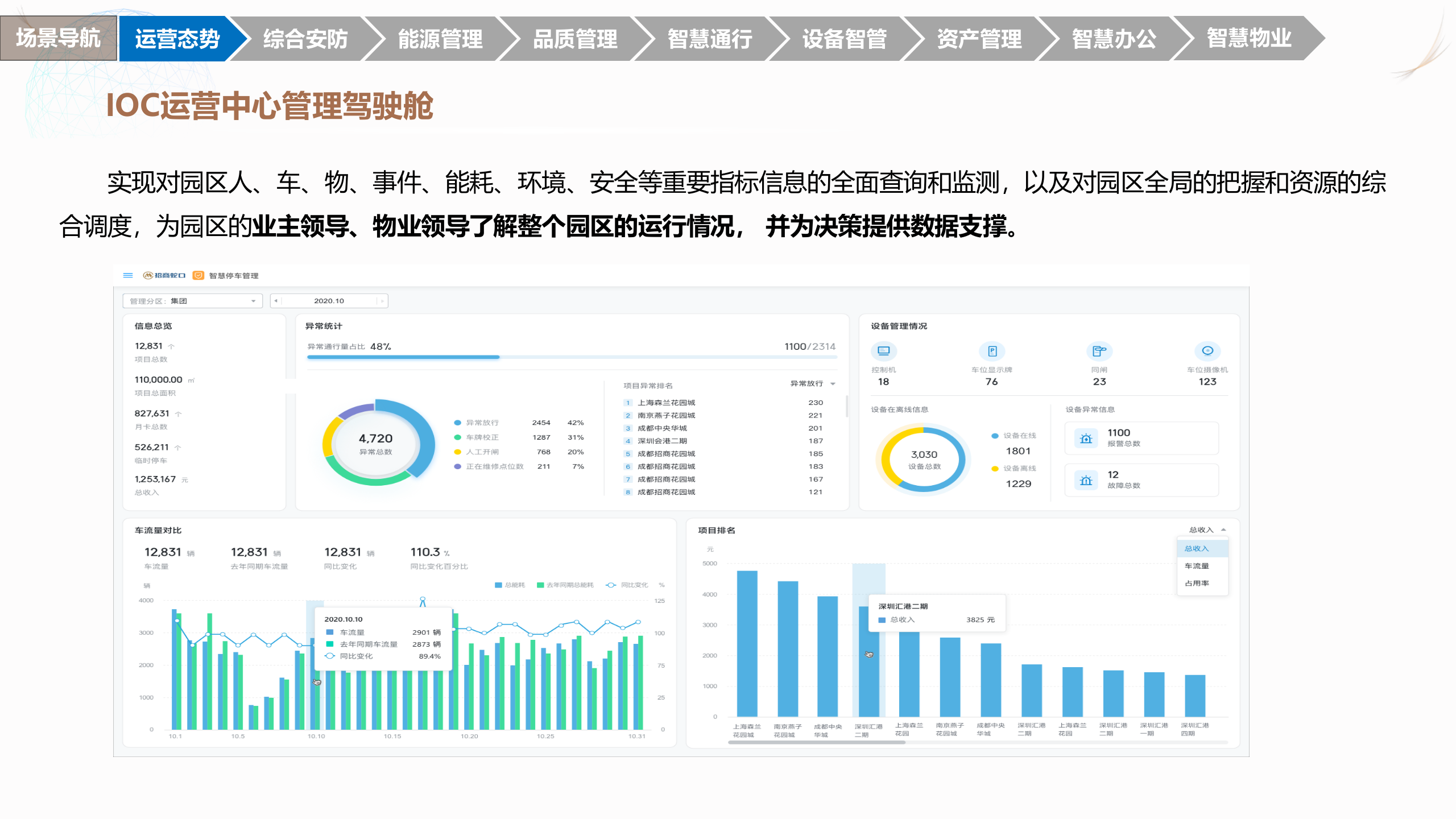Toggle the 同比变化 line legend item
Viewport: 1456px width, 819px height.
[624, 585]
